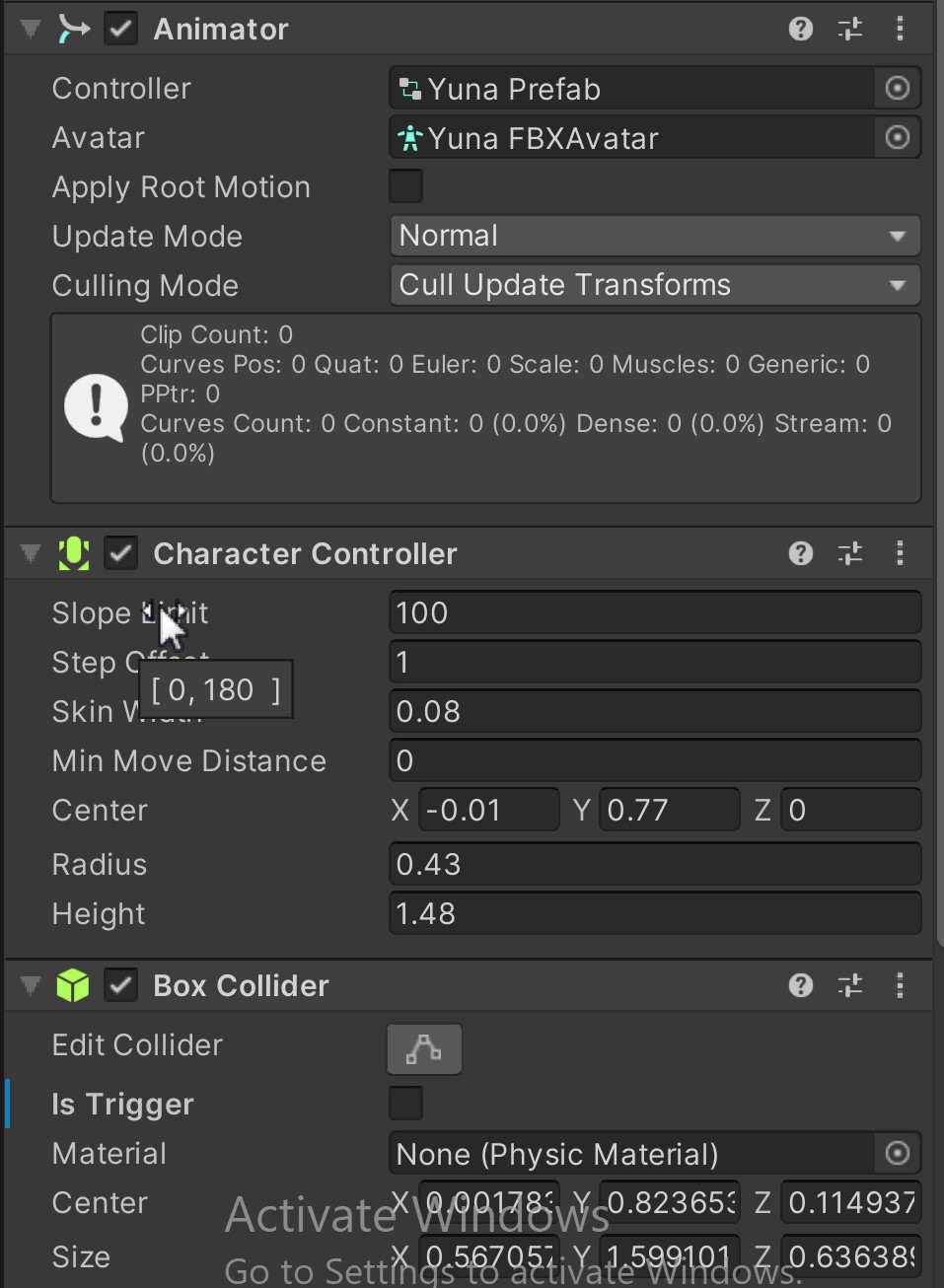Open the Update Mode dropdown
This screenshot has width=944, height=1288.
point(655,236)
